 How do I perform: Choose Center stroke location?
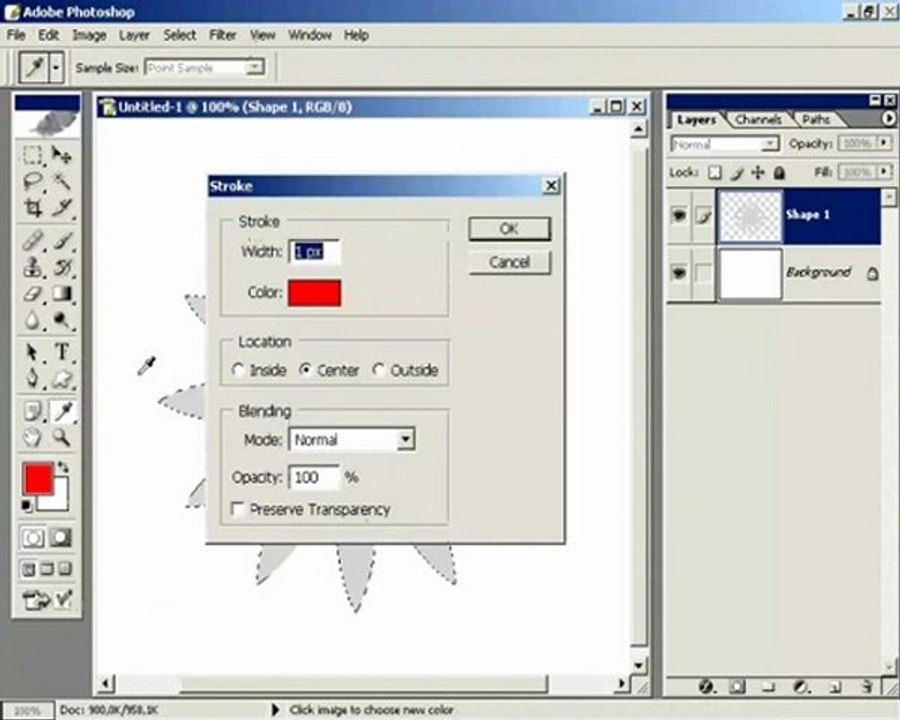pyautogui.click(x=305, y=370)
